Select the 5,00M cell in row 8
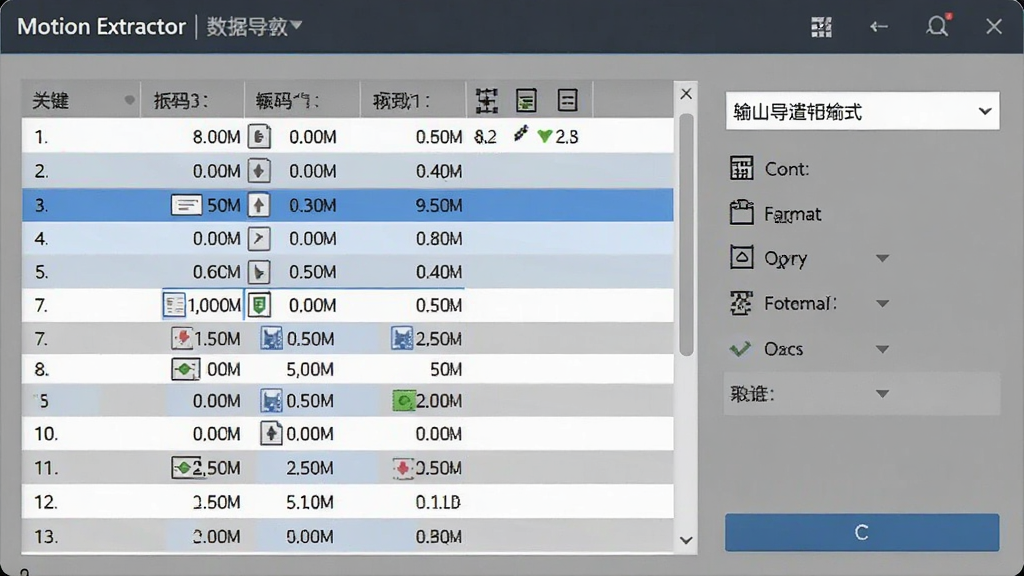 click(310, 370)
